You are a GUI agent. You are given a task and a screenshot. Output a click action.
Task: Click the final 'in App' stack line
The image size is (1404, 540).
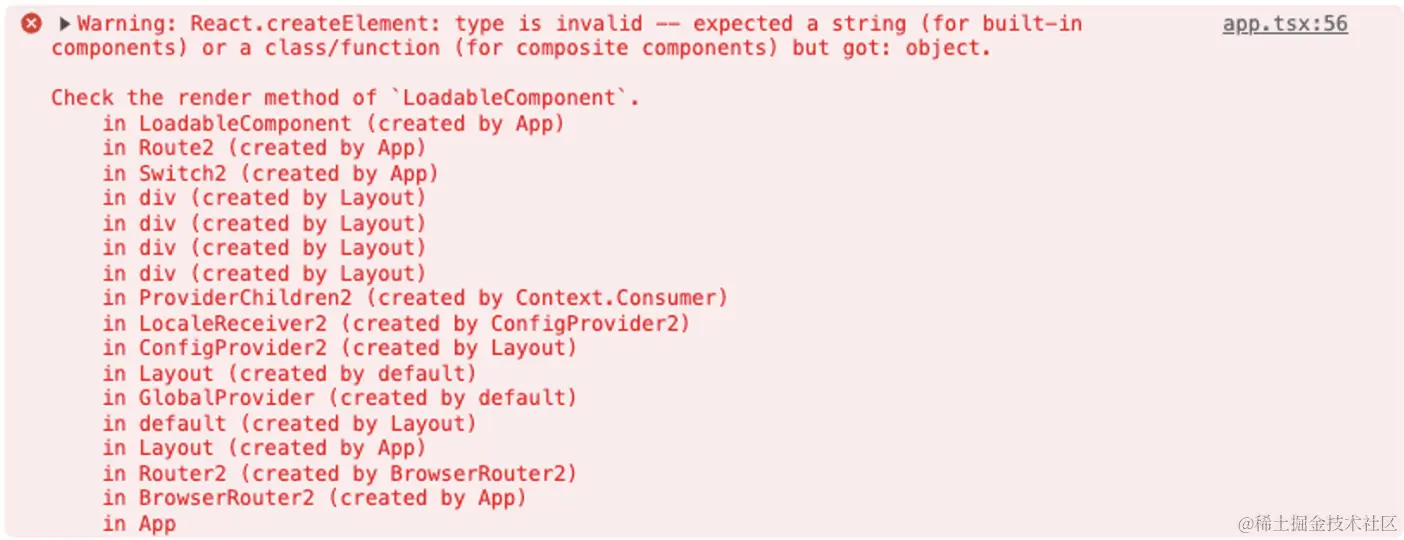(x=139, y=524)
